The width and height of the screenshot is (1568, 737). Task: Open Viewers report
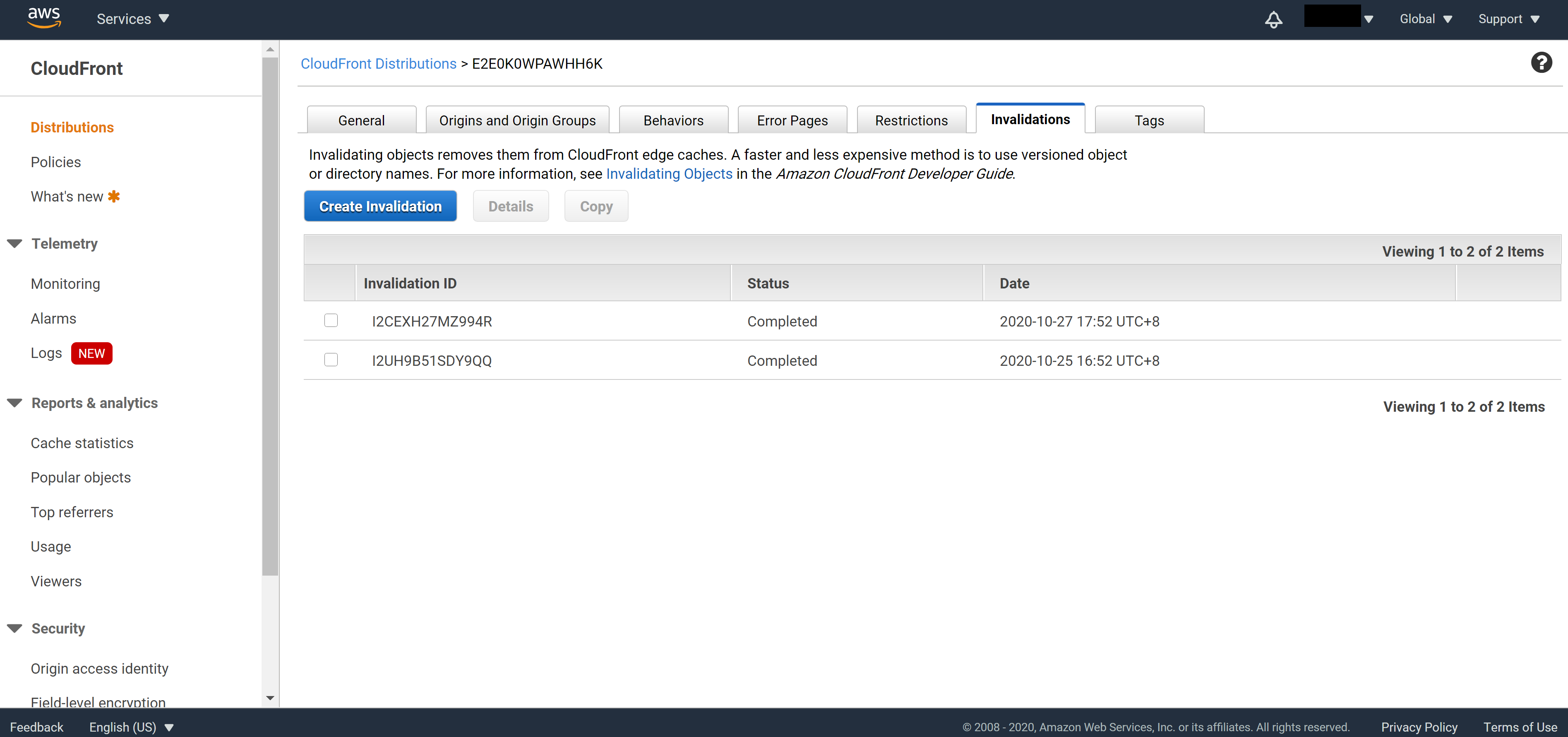click(56, 581)
